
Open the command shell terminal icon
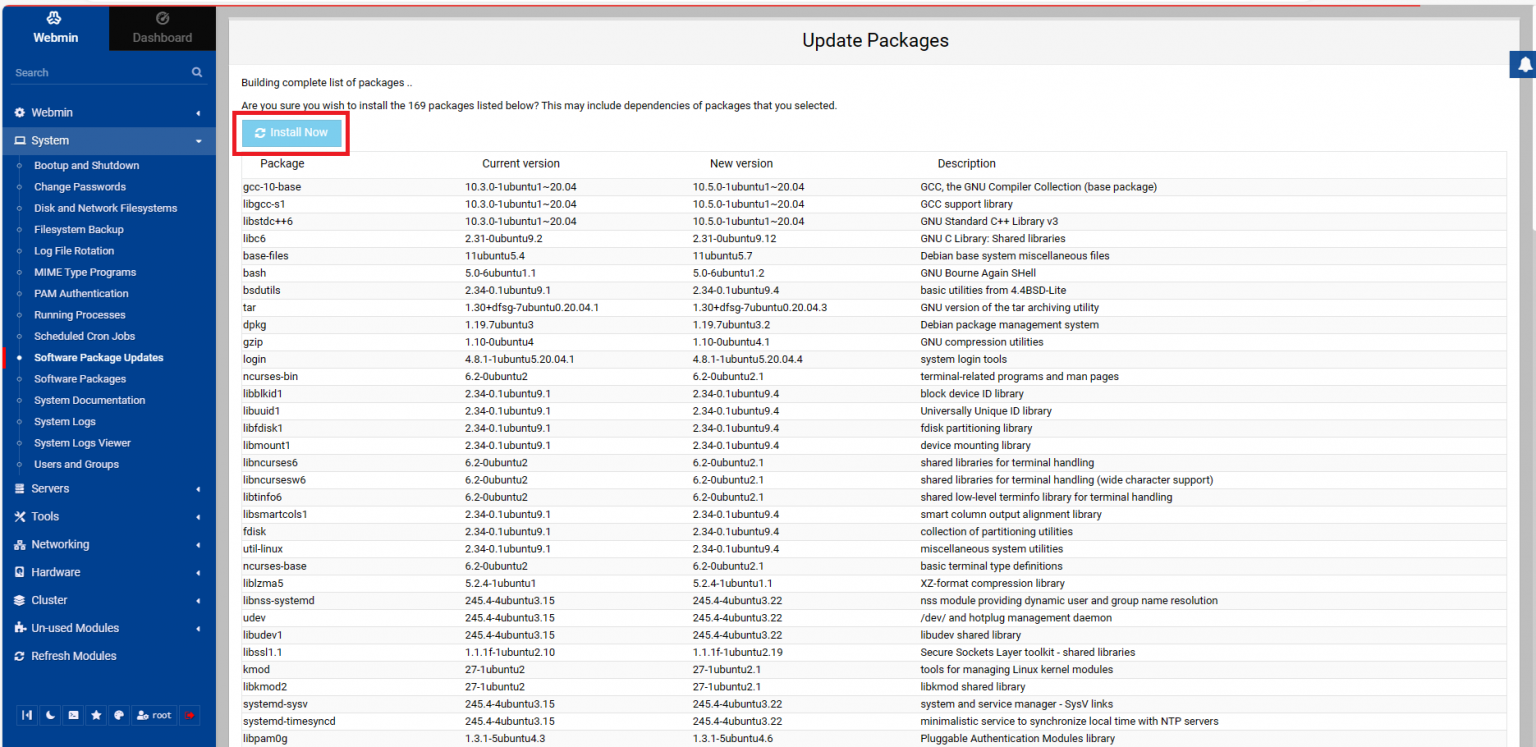(73, 715)
